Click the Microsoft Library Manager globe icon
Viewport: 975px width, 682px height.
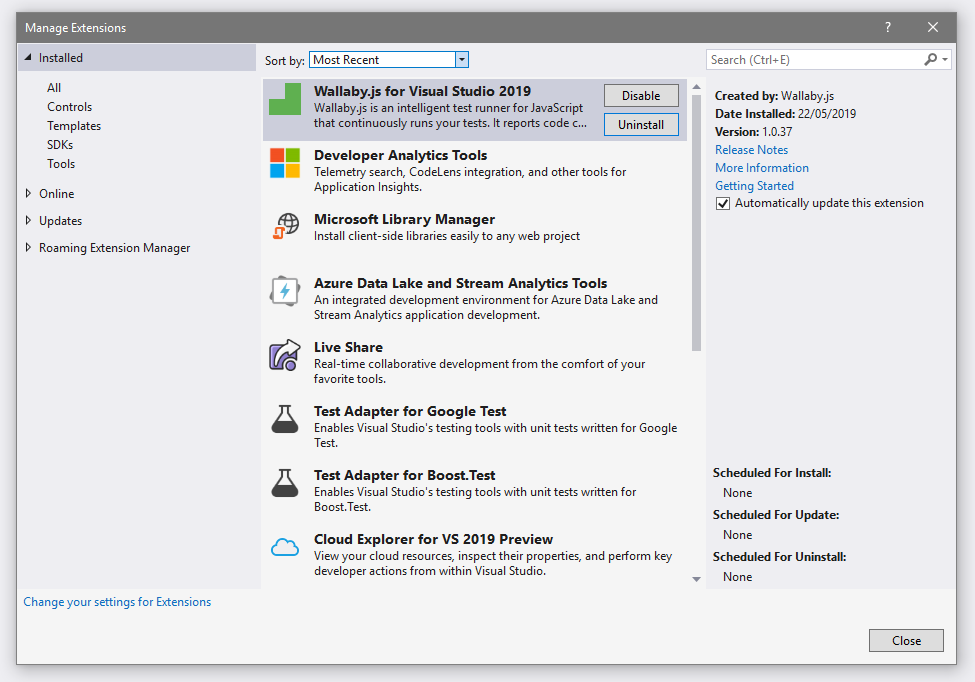click(285, 226)
